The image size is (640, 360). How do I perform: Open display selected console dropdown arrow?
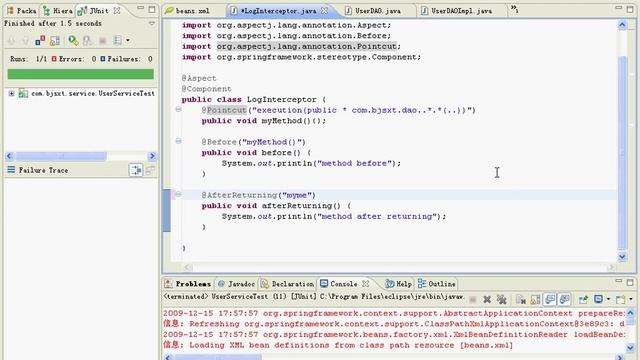click(x=608, y=300)
